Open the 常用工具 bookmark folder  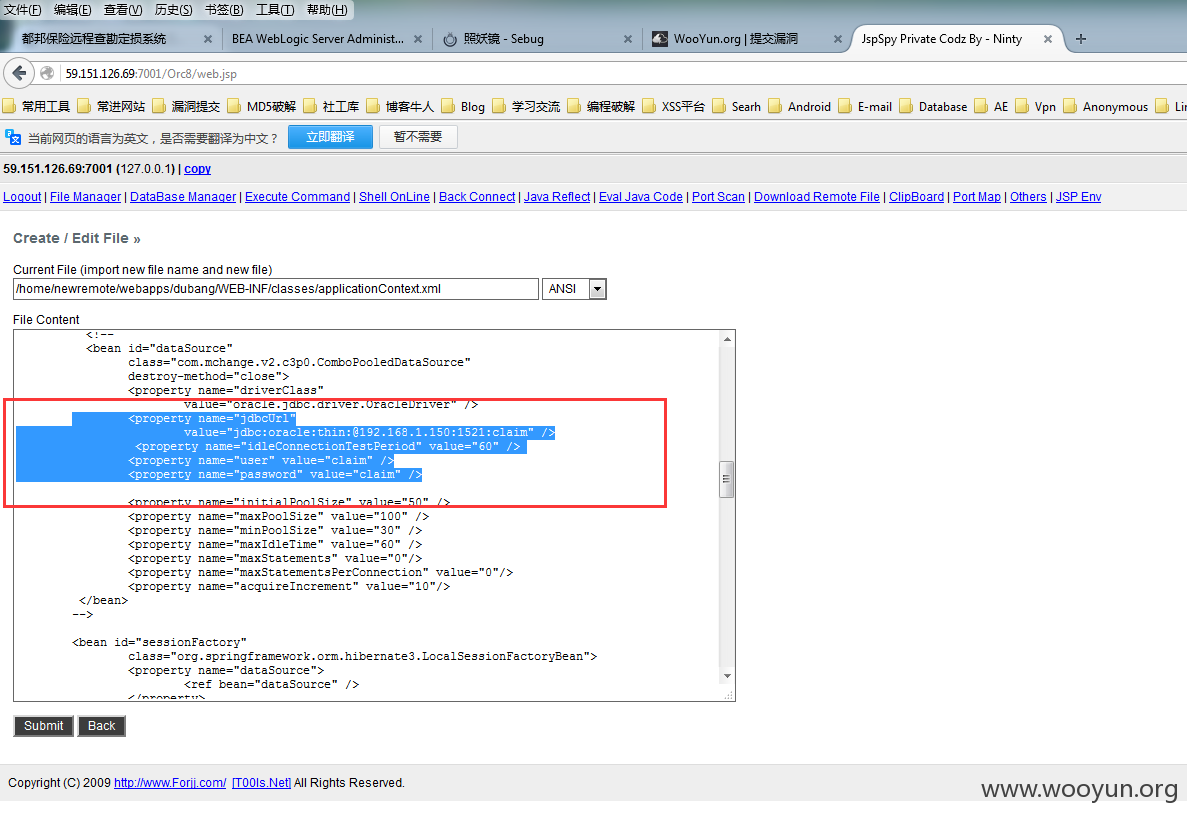pyautogui.click(x=37, y=107)
